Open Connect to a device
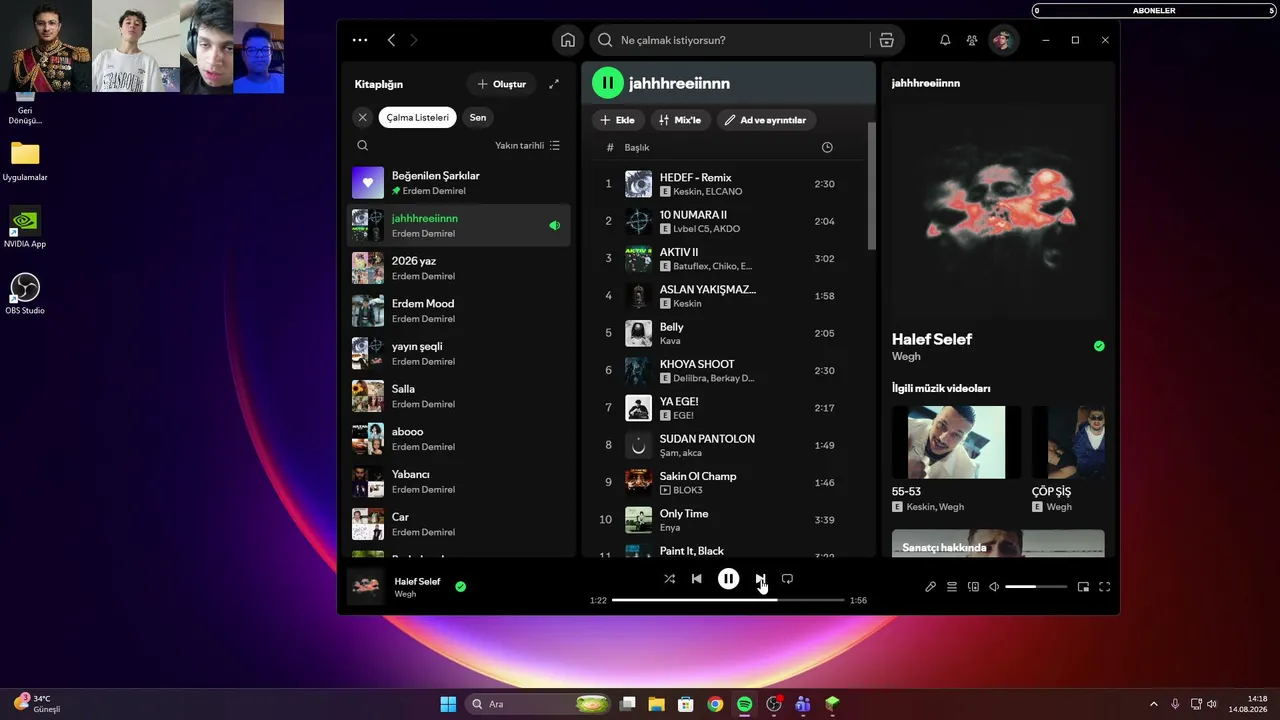 point(973,587)
